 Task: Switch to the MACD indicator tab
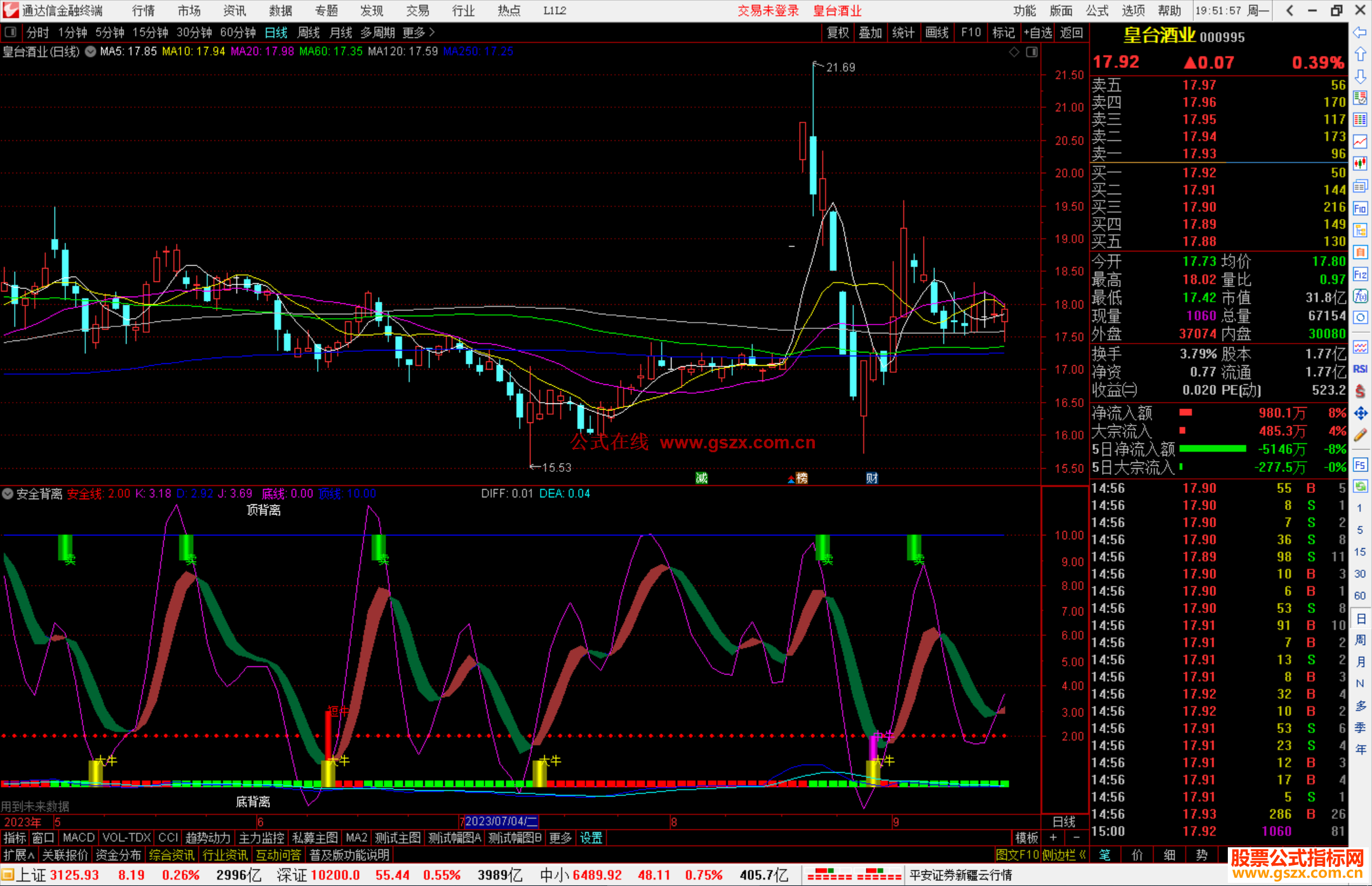point(79,838)
